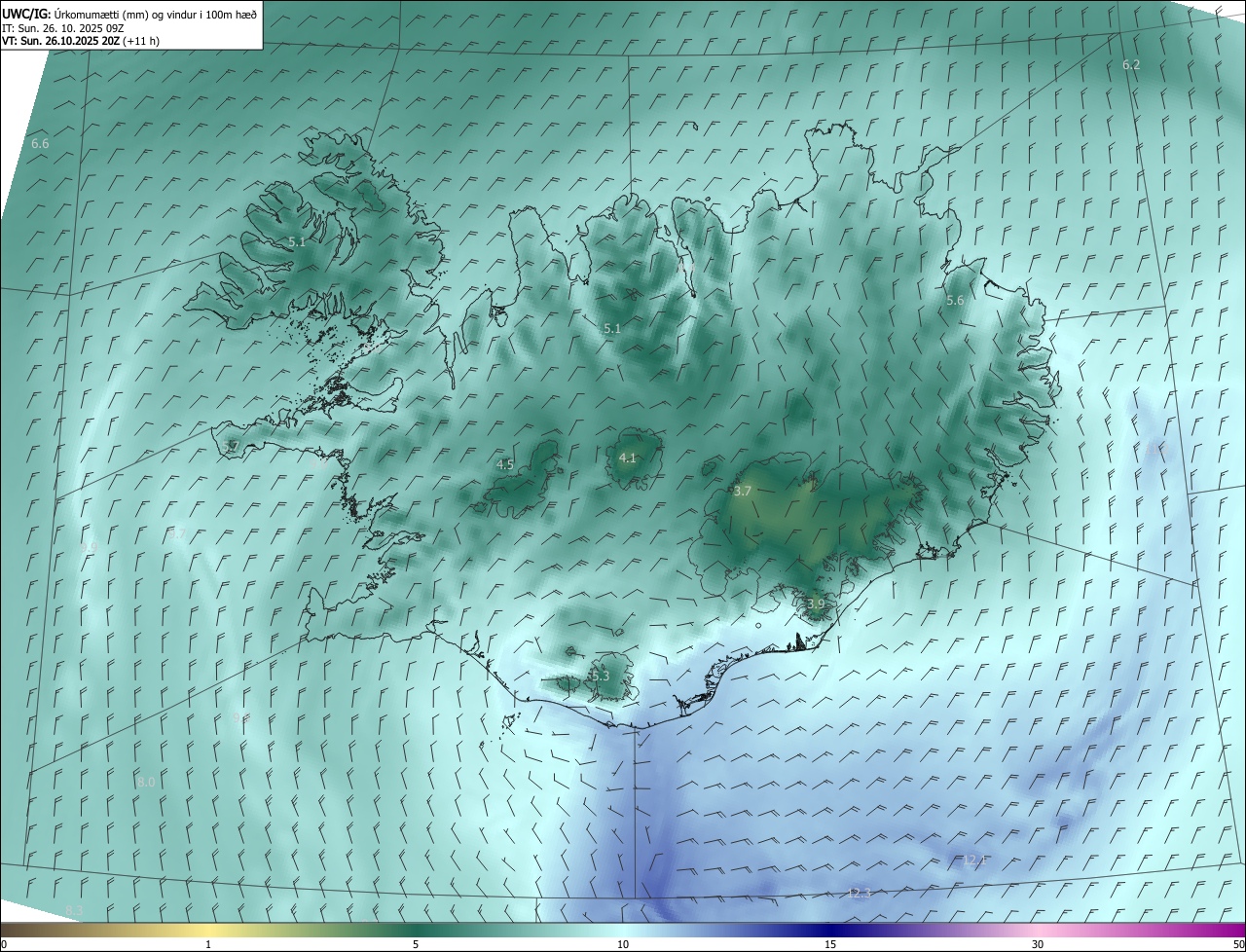Click the '50' tick on the color scale
Image resolution: width=1246 pixels, height=952 pixels.
click(1238, 944)
